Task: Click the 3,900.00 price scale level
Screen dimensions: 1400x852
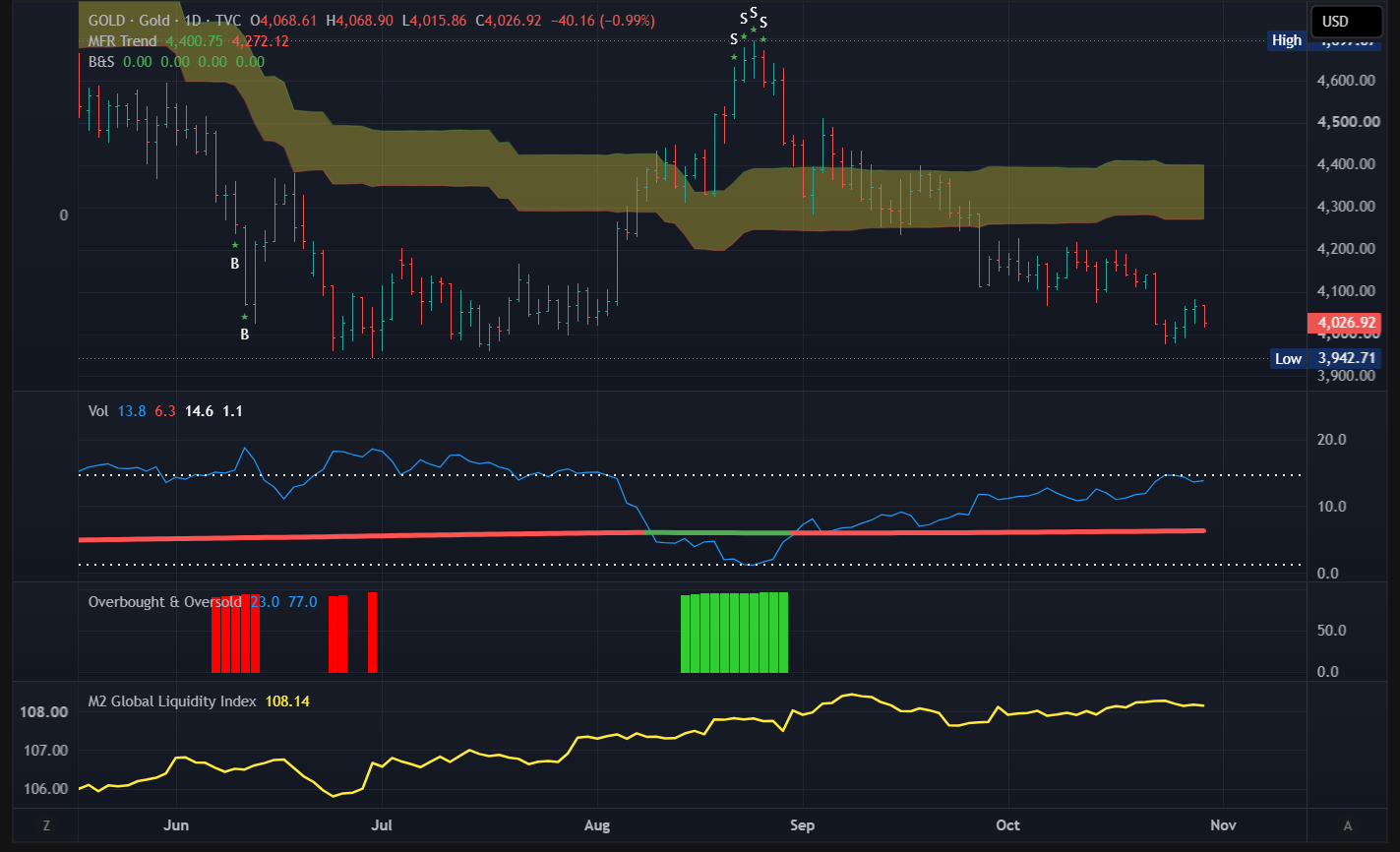Action: (1348, 376)
